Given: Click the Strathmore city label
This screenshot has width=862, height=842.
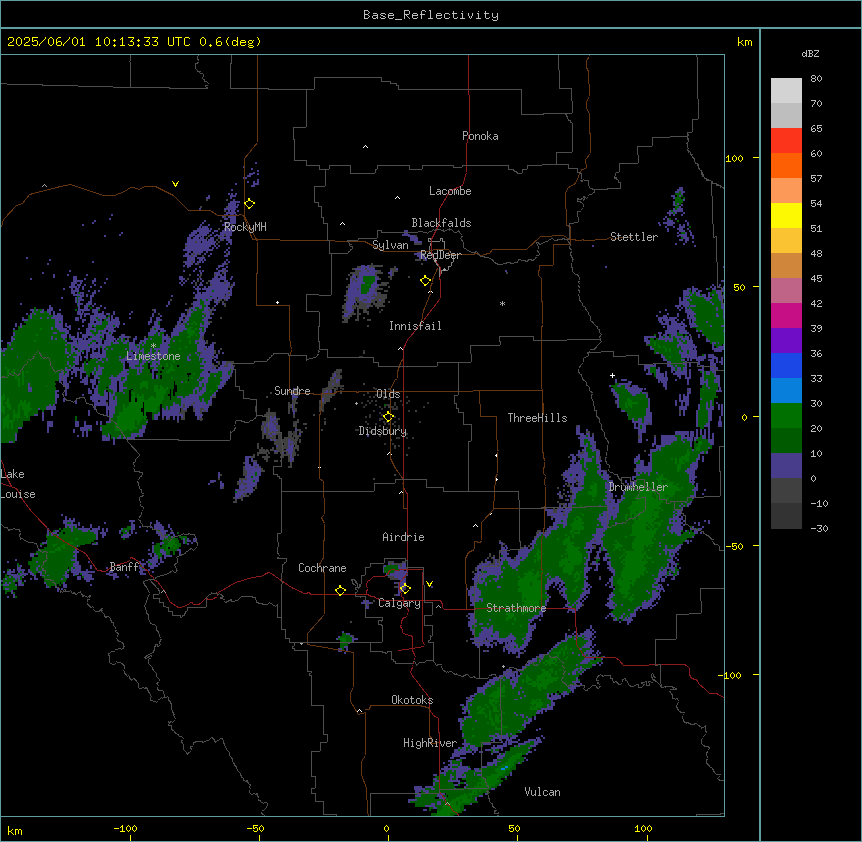Looking at the screenshot, I should coord(516,608).
